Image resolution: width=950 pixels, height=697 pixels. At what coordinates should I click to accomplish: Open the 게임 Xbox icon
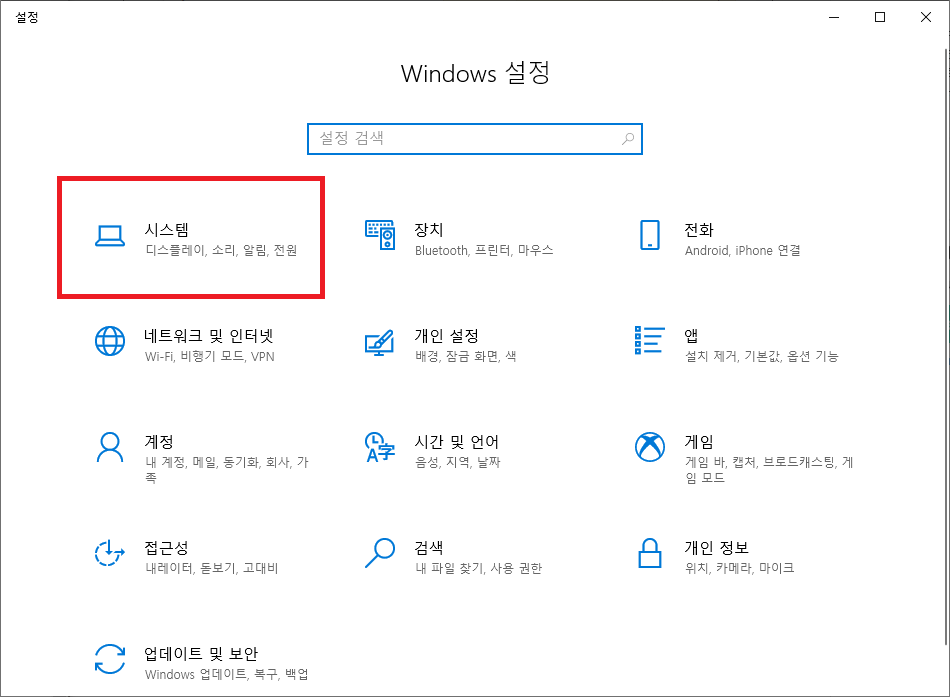pyautogui.click(x=649, y=447)
